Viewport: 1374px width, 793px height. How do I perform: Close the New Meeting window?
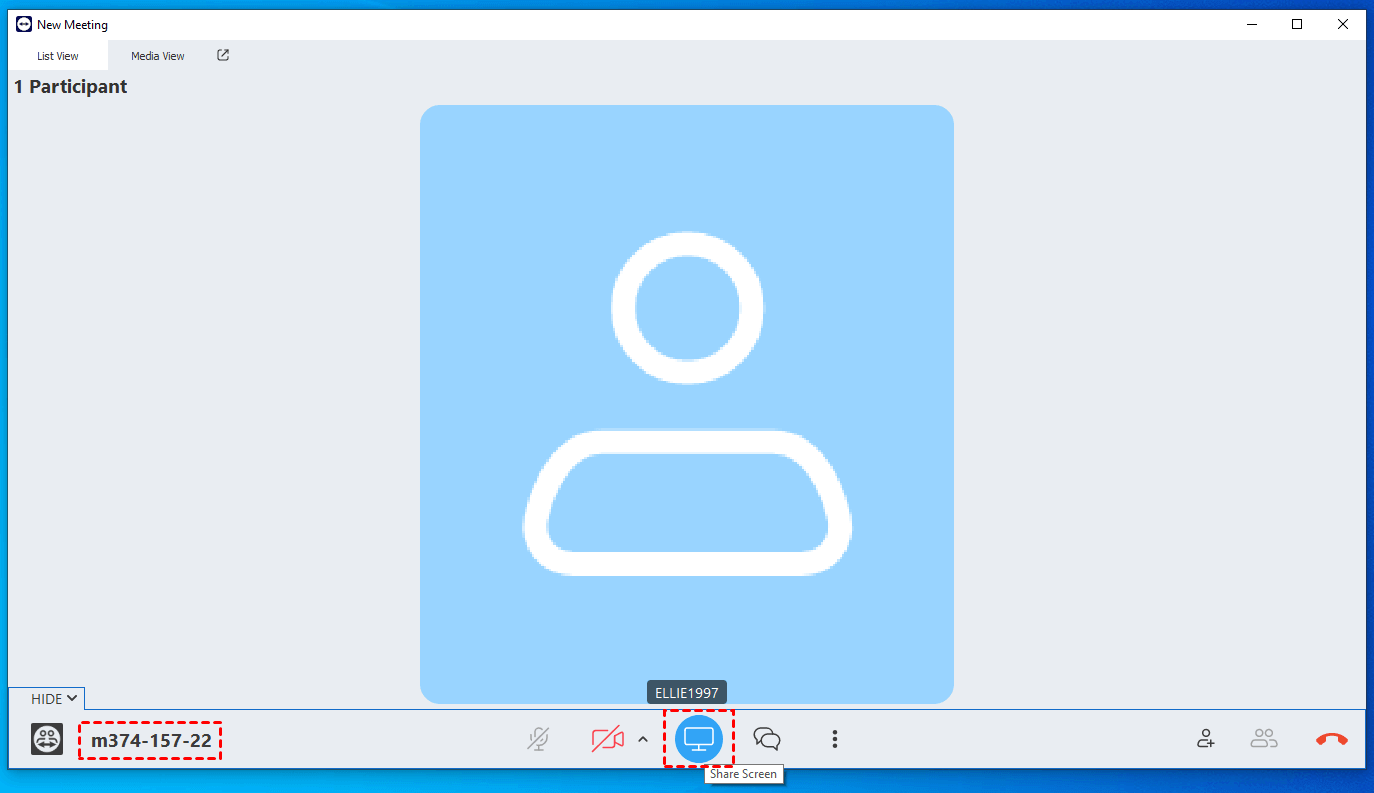point(1343,24)
